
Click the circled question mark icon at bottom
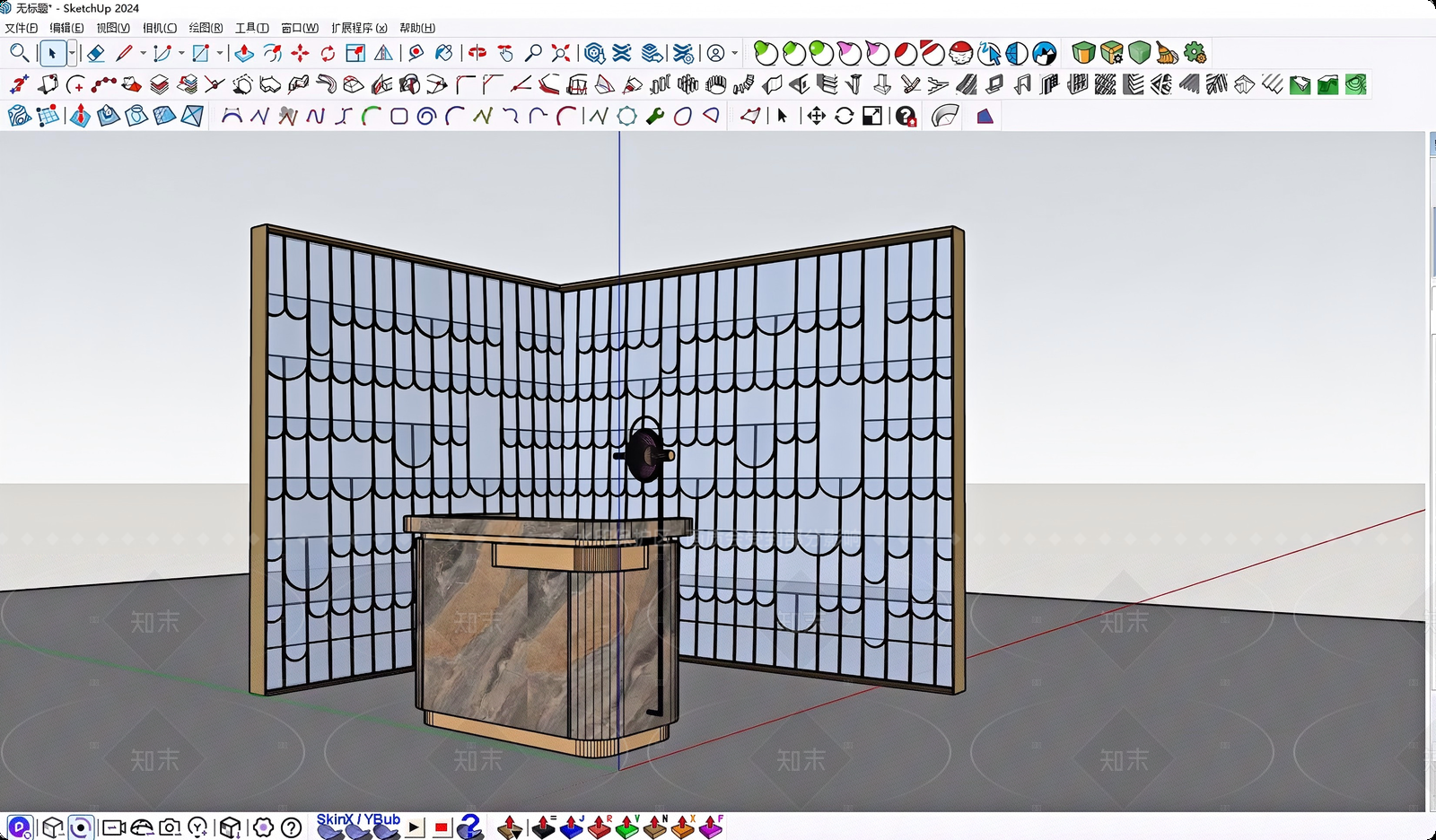pyautogui.click(x=291, y=827)
